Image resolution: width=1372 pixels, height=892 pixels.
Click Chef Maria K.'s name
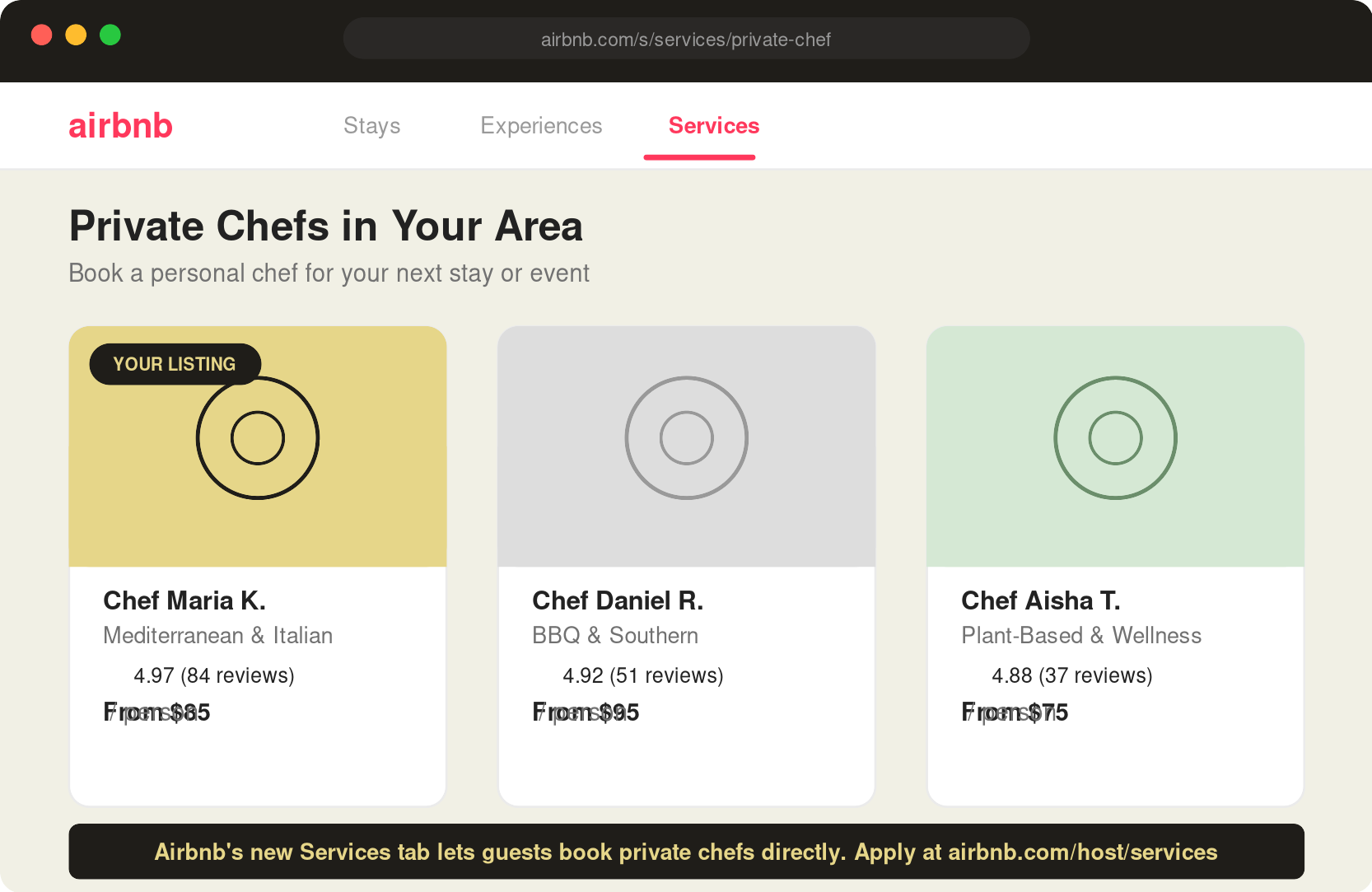coord(184,600)
